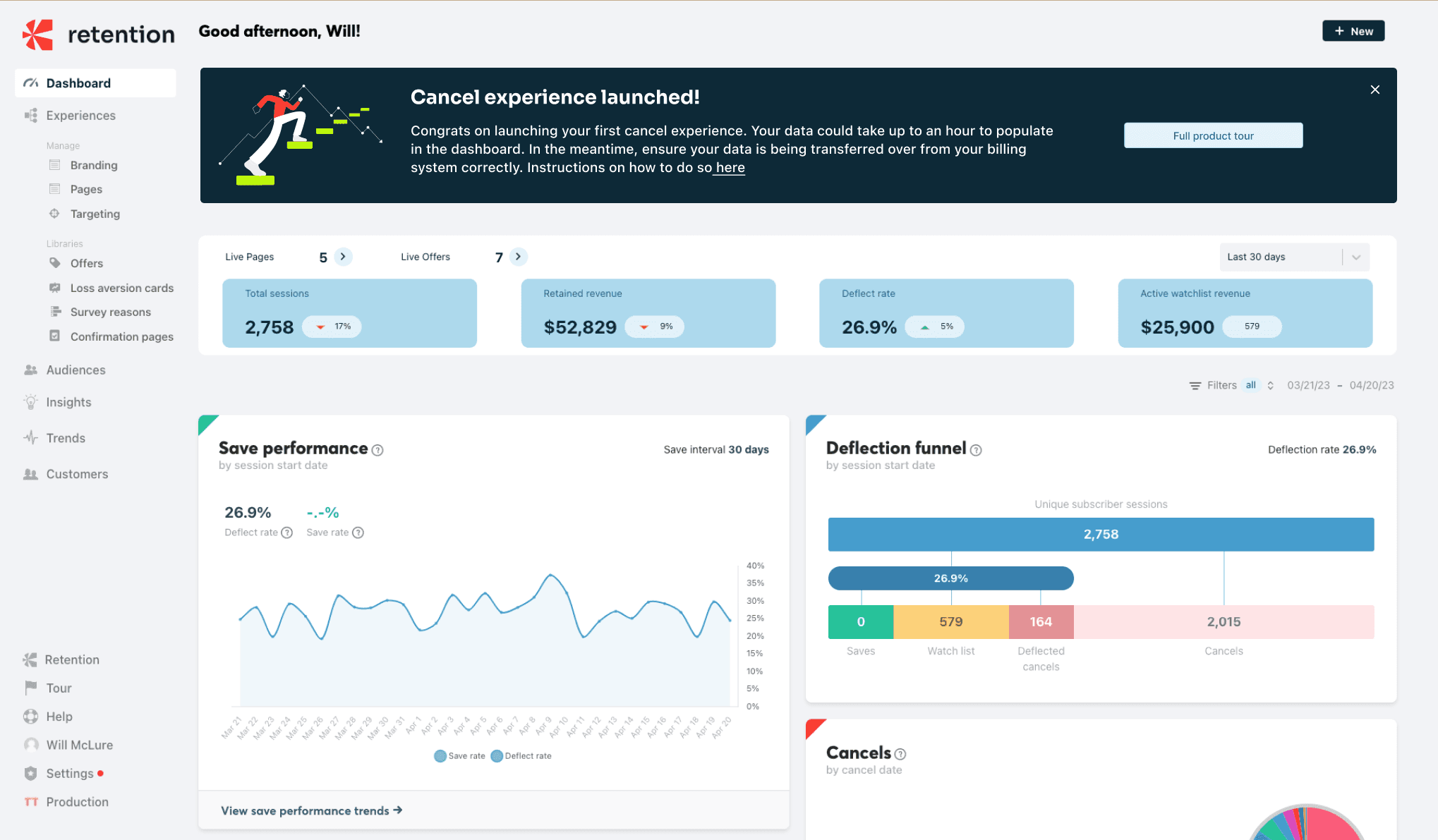This screenshot has height=840, width=1438.
Task: Click the Filters icon above the charts
Action: (x=1195, y=385)
